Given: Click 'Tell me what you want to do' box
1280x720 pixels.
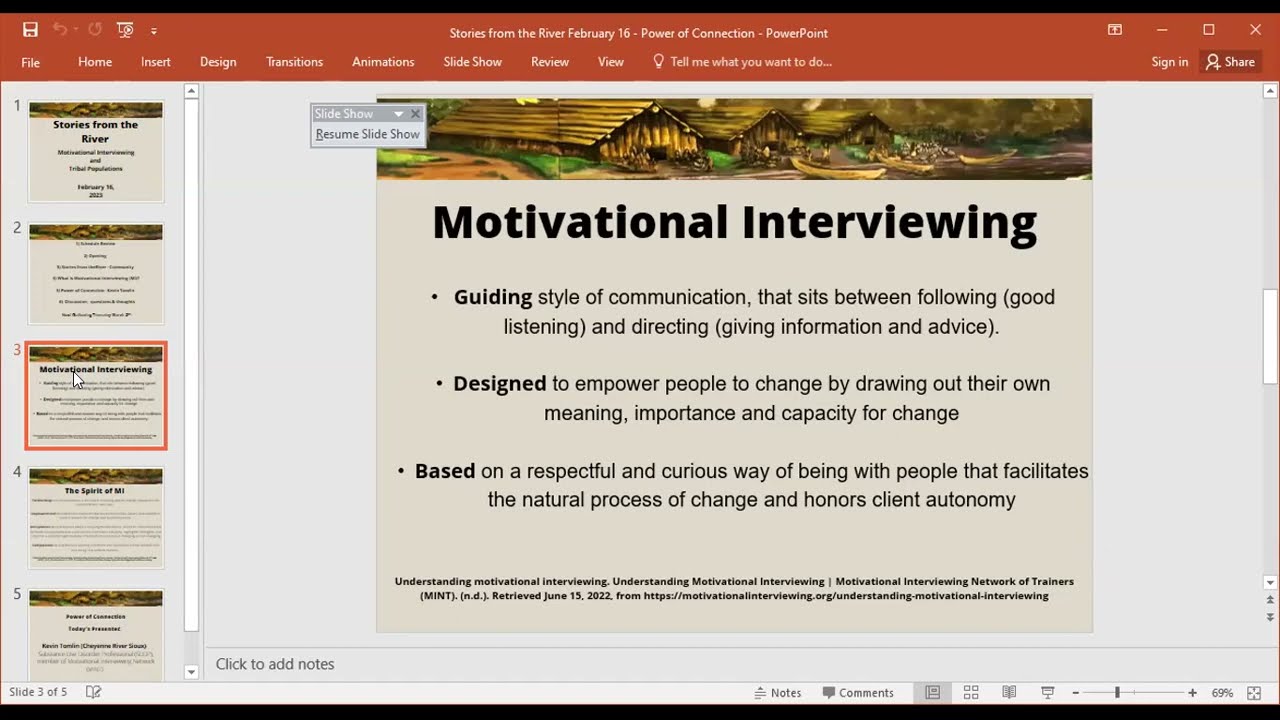Looking at the screenshot, I should click(751, 62).
